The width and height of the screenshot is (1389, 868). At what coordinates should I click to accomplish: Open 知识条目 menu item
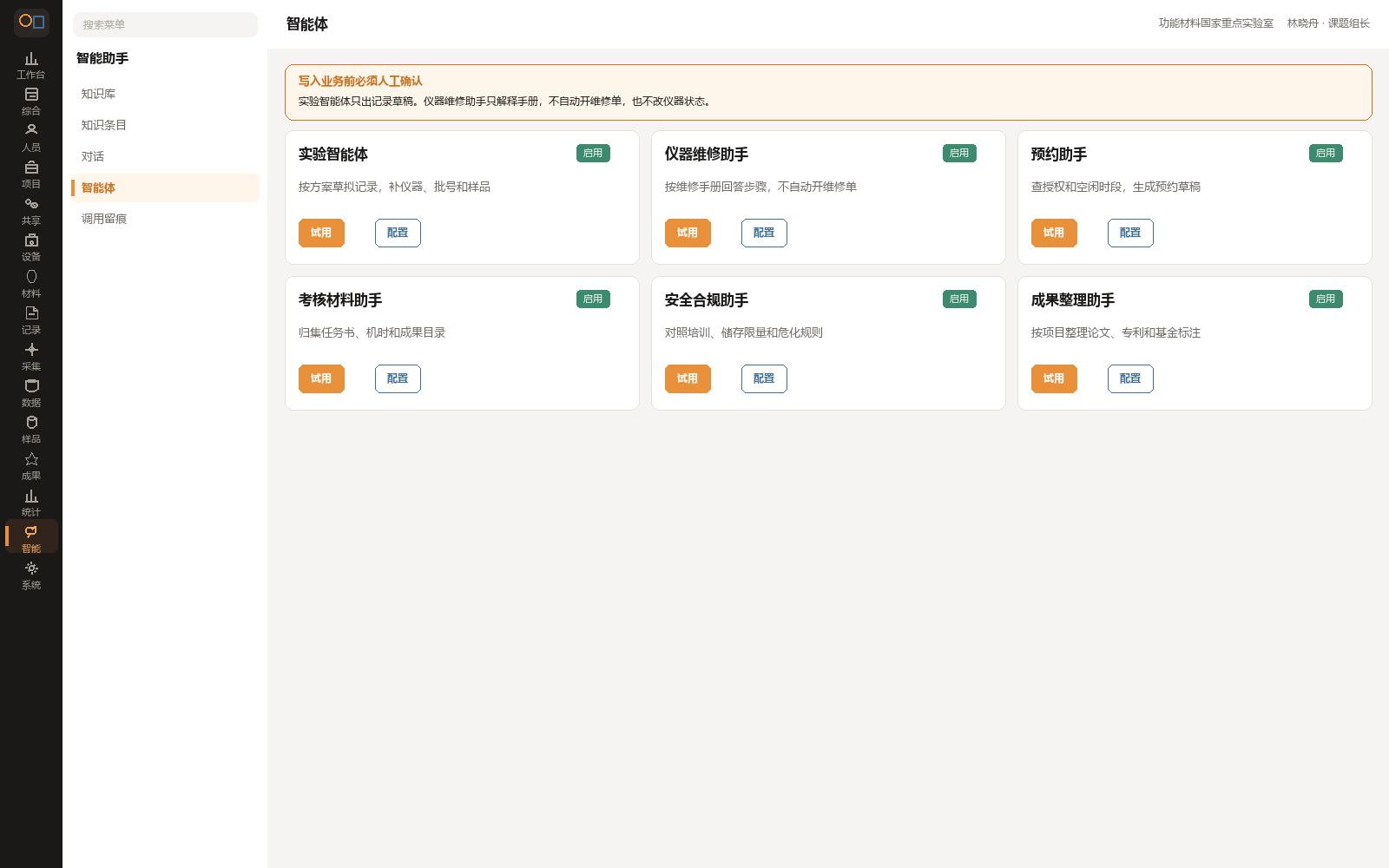coord(165,125)
